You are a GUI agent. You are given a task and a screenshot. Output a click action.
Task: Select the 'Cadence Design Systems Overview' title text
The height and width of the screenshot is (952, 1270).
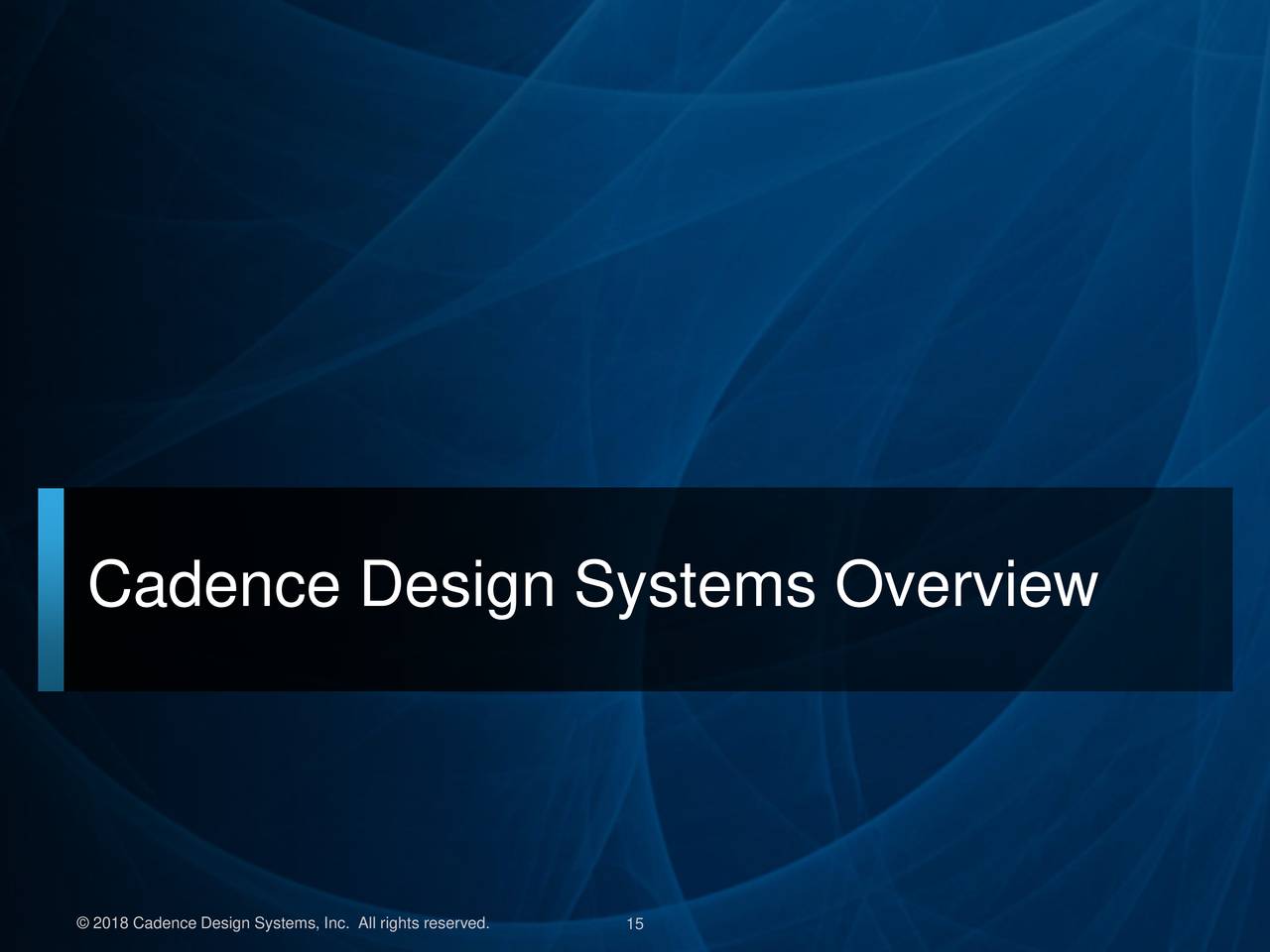click(x=593, y=587)
